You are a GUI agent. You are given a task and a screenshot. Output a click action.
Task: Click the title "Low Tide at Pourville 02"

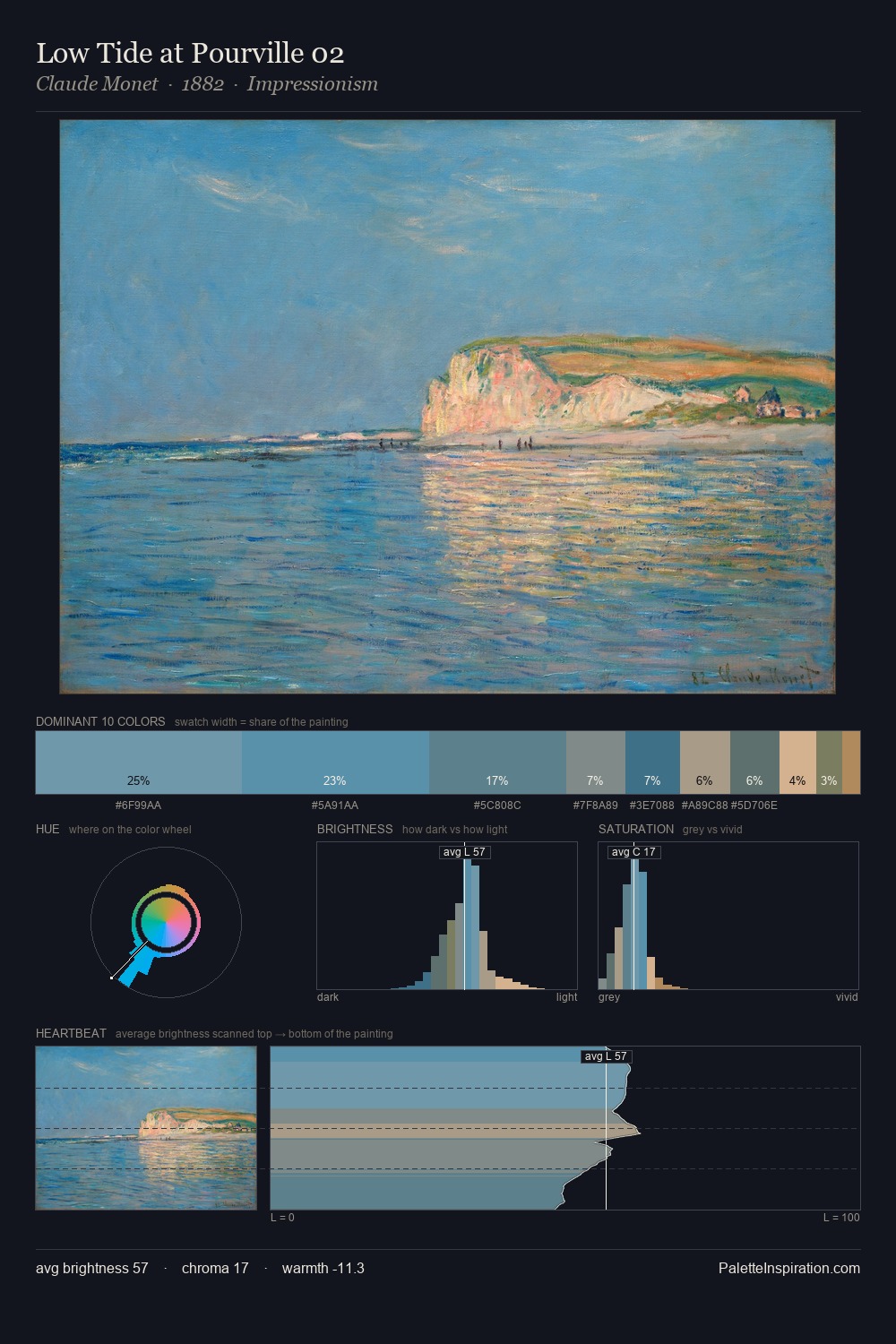pyautogui.click(x=190, y=54)
